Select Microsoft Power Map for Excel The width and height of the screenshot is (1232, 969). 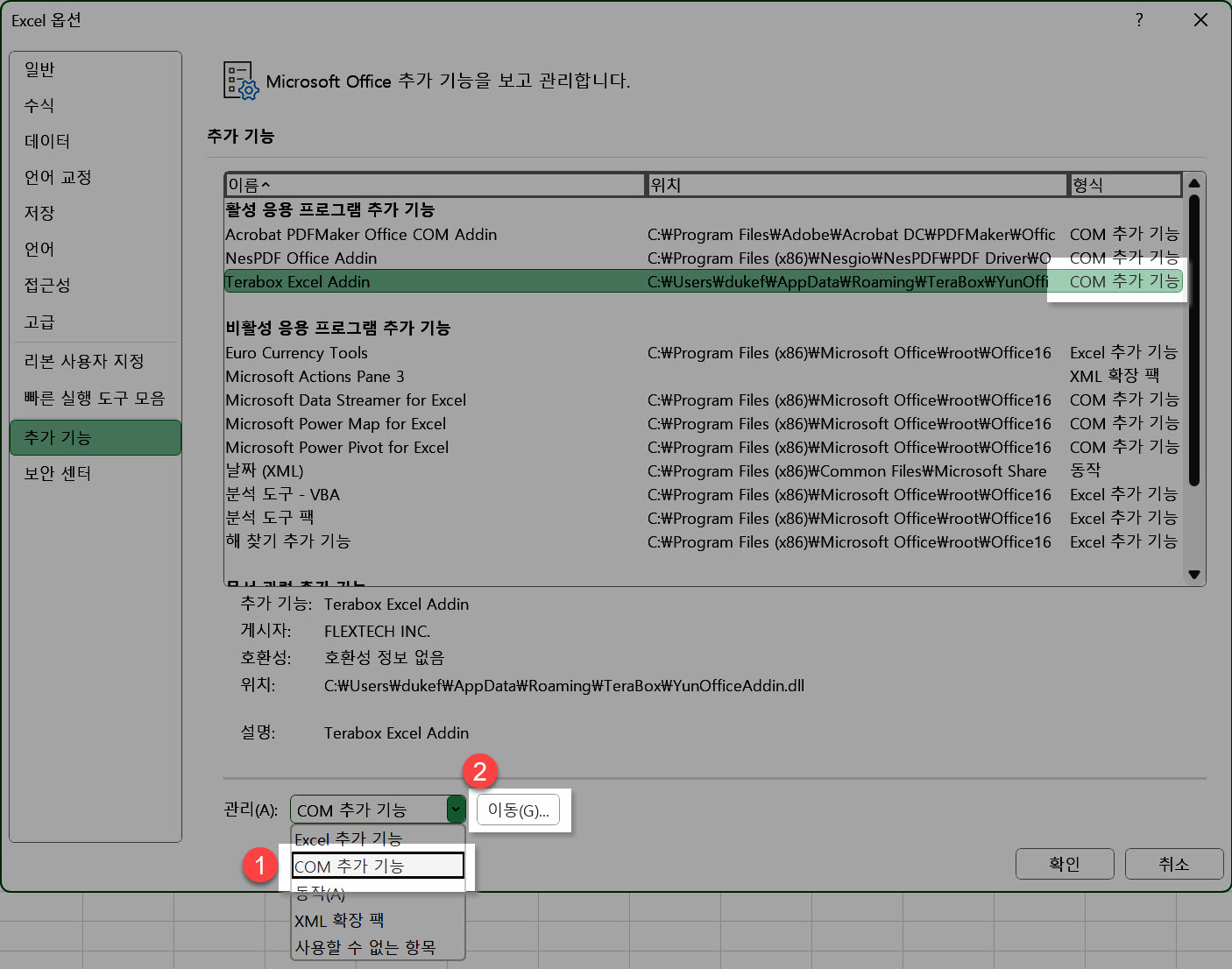(703, 423)
